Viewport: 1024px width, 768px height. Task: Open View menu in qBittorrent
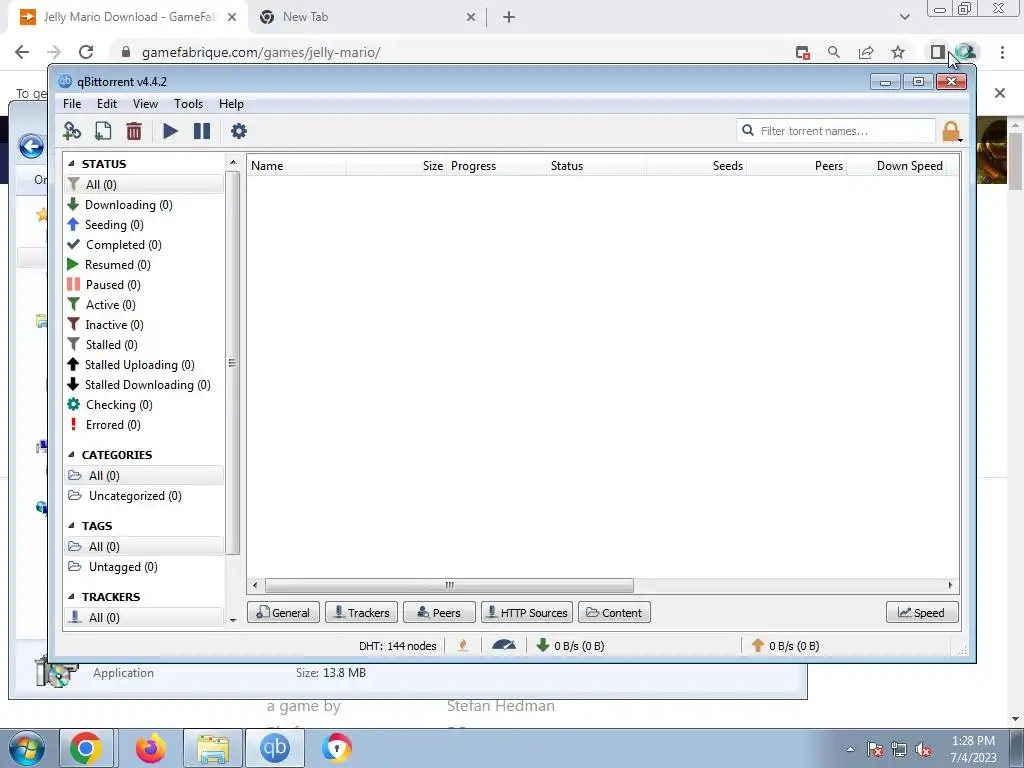coord(145,104)
